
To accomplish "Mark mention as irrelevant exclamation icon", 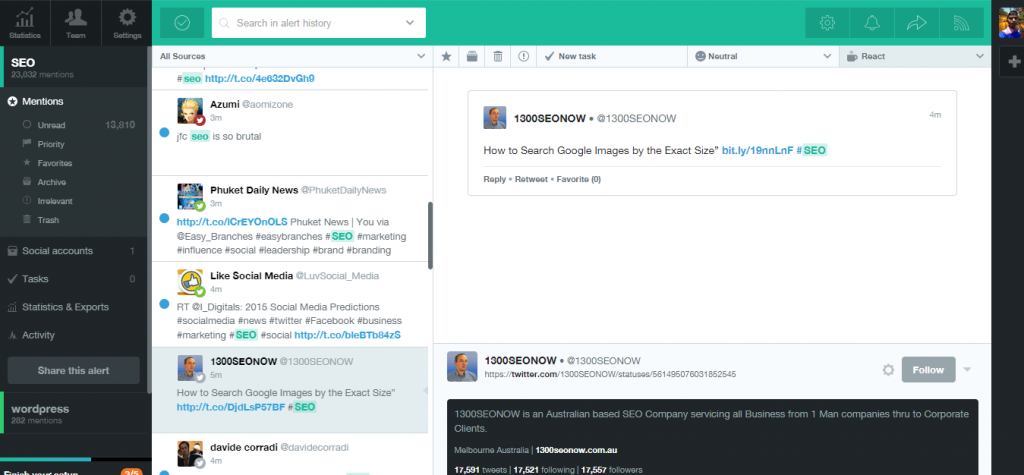I will point(523,56).
